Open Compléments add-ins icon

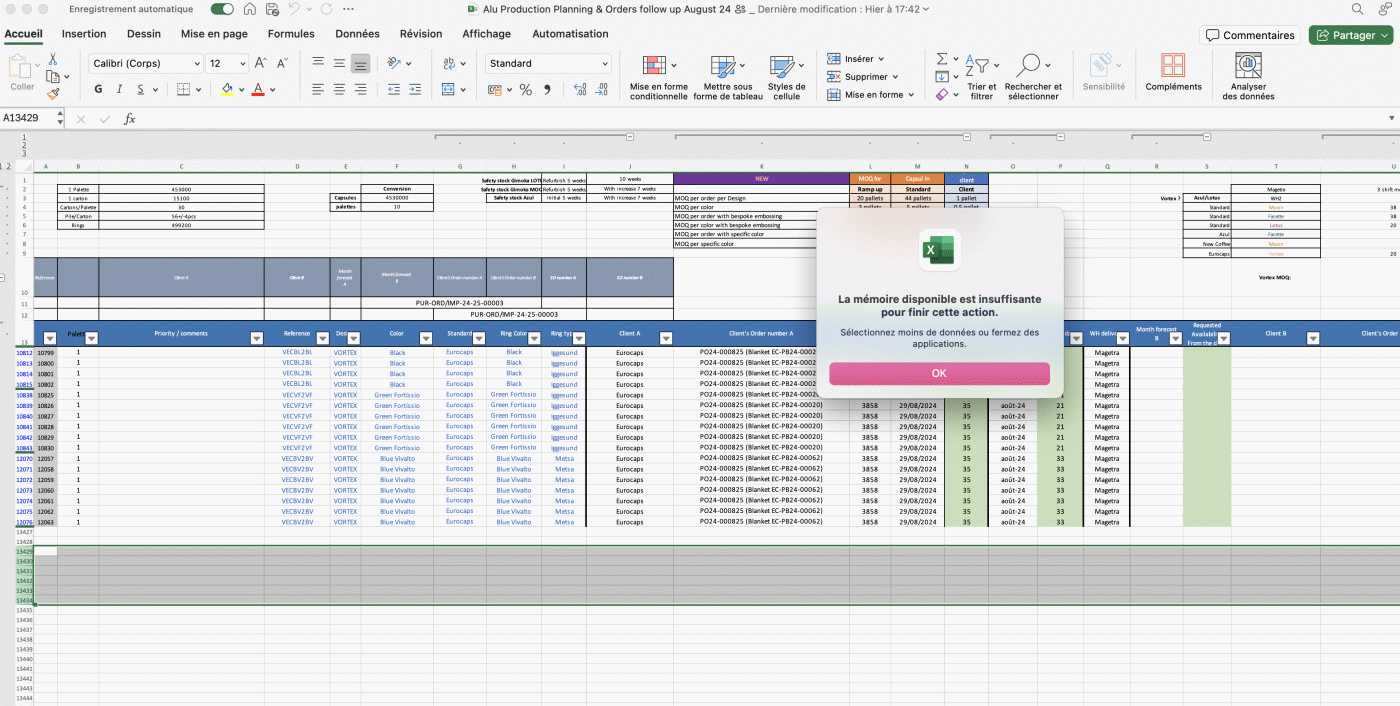tap(1173, 75)
